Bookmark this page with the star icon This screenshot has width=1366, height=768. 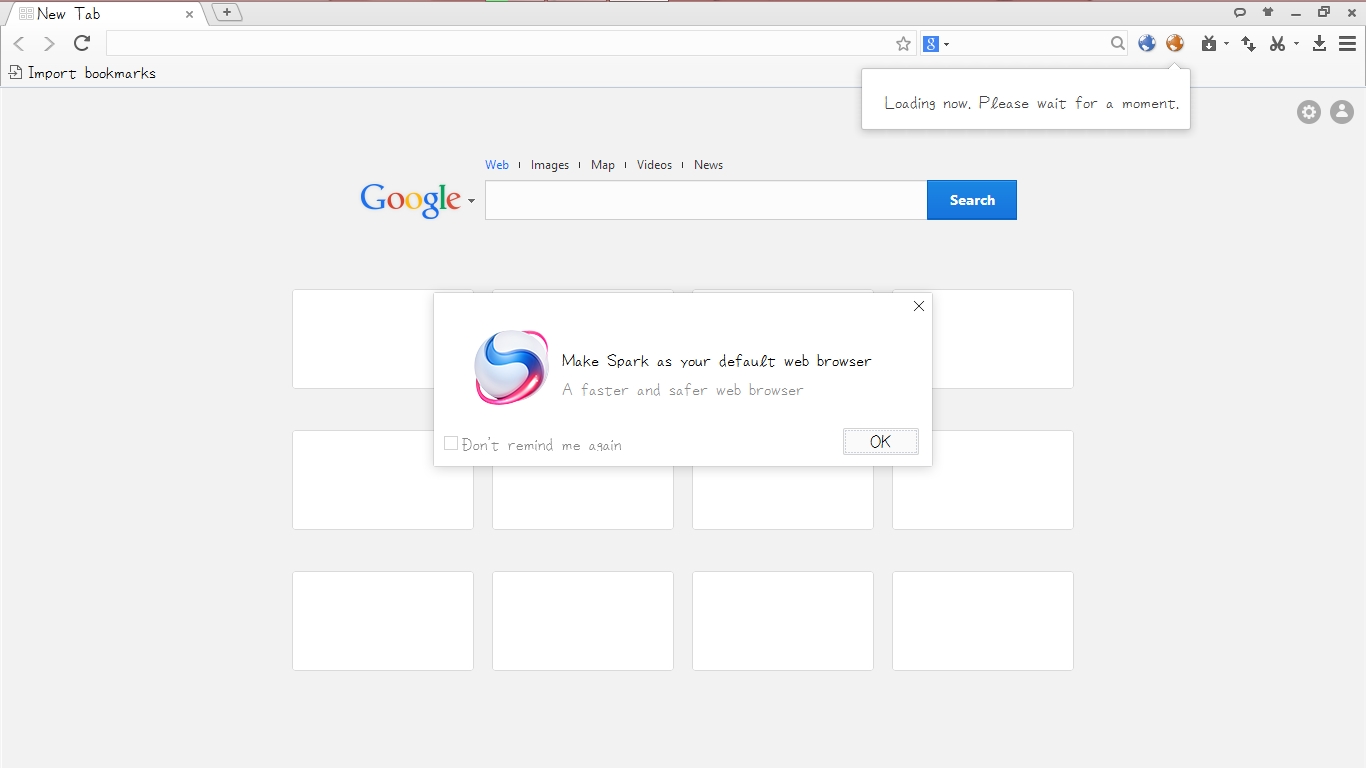904,43
